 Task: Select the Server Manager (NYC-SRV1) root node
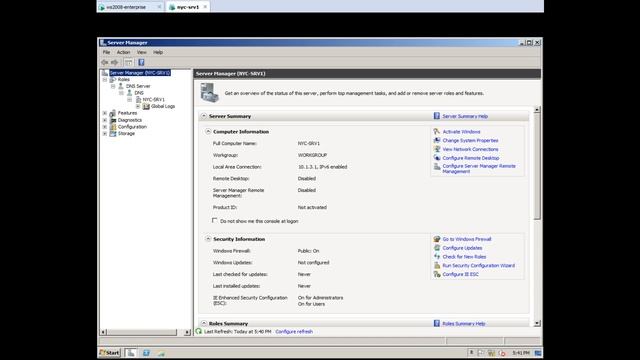[140, 73]
